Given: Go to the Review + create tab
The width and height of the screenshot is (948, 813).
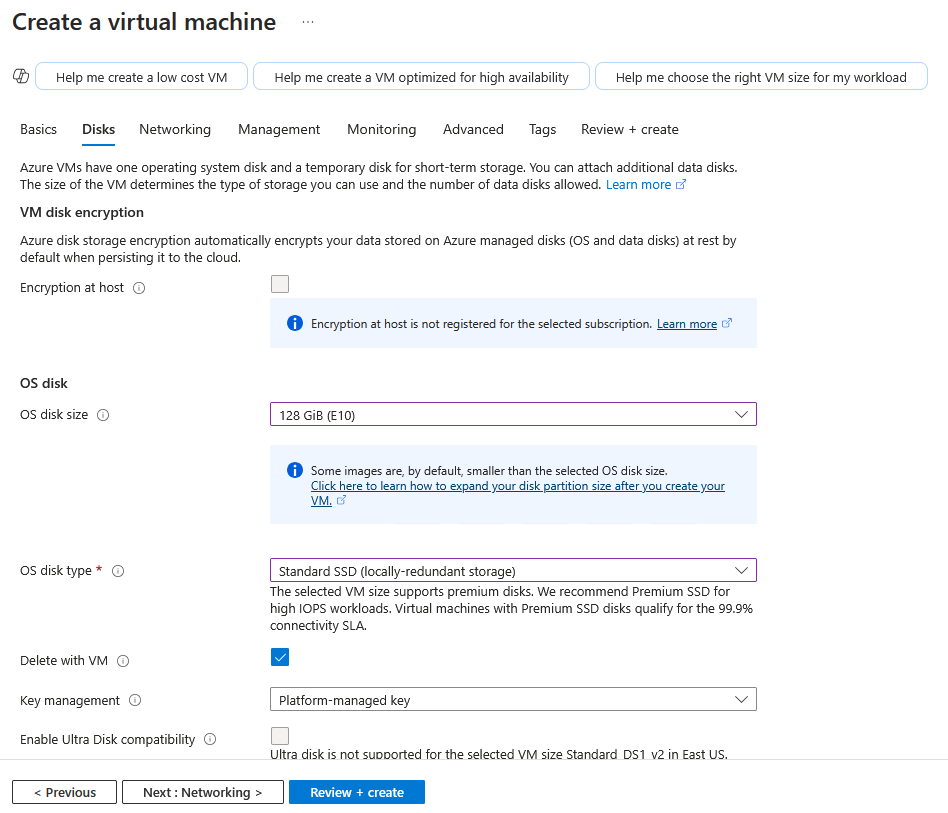Looking at the screenshot, I should coord(629,130).
